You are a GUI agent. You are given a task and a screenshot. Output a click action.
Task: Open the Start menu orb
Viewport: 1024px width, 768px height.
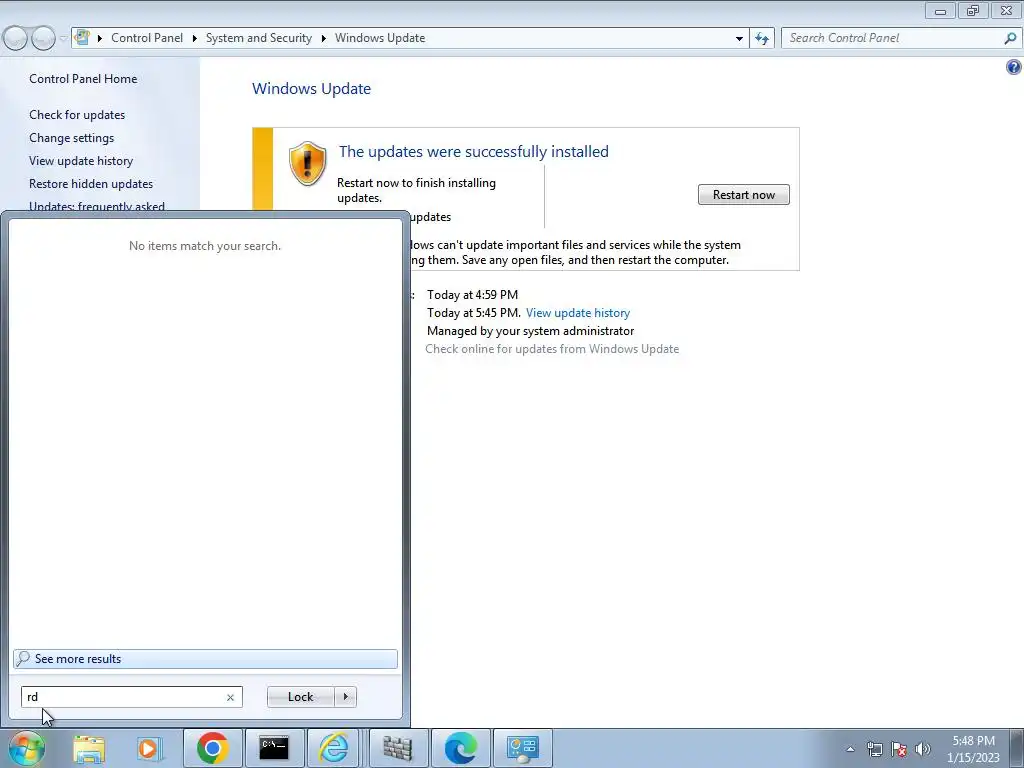click(x=27, y=748)
